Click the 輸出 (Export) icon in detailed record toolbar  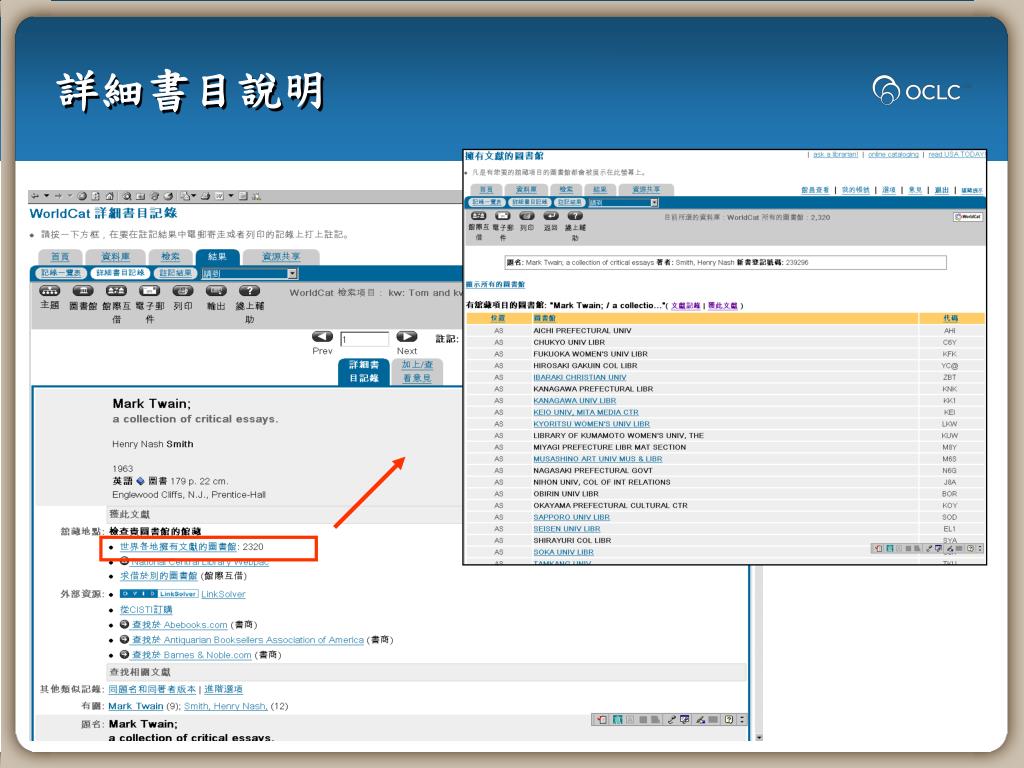tap(216, 291)
